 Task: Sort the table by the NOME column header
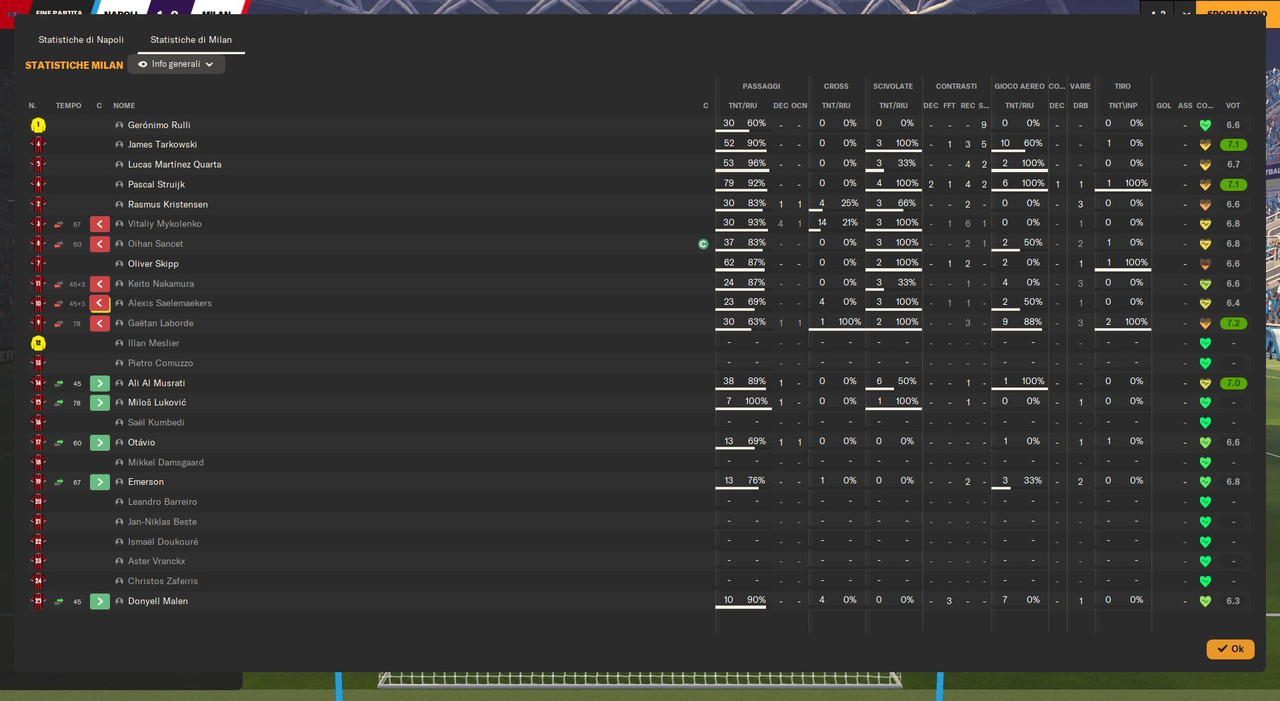pos(124,105)
